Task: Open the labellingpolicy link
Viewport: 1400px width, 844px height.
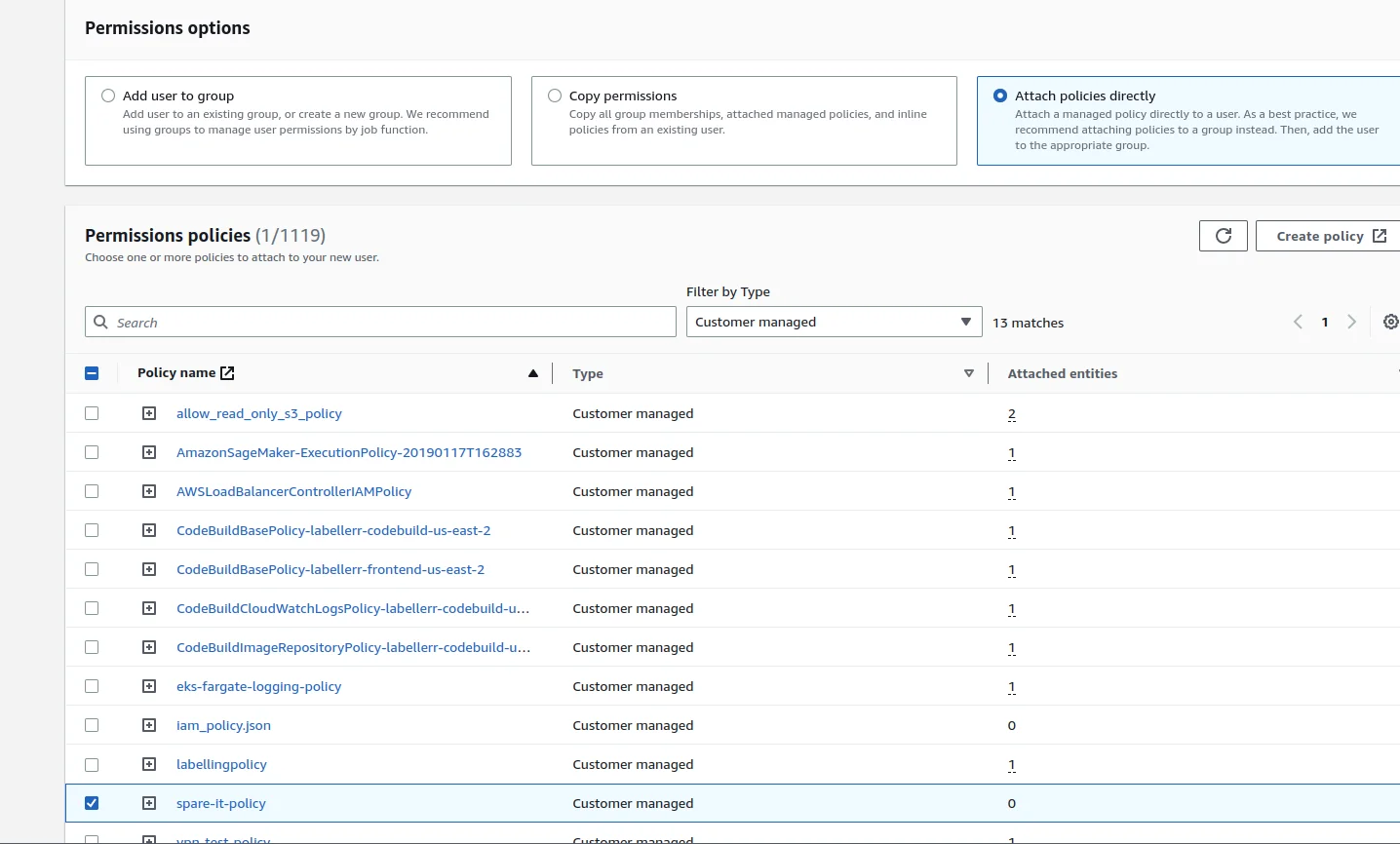Action: [221, 764]
